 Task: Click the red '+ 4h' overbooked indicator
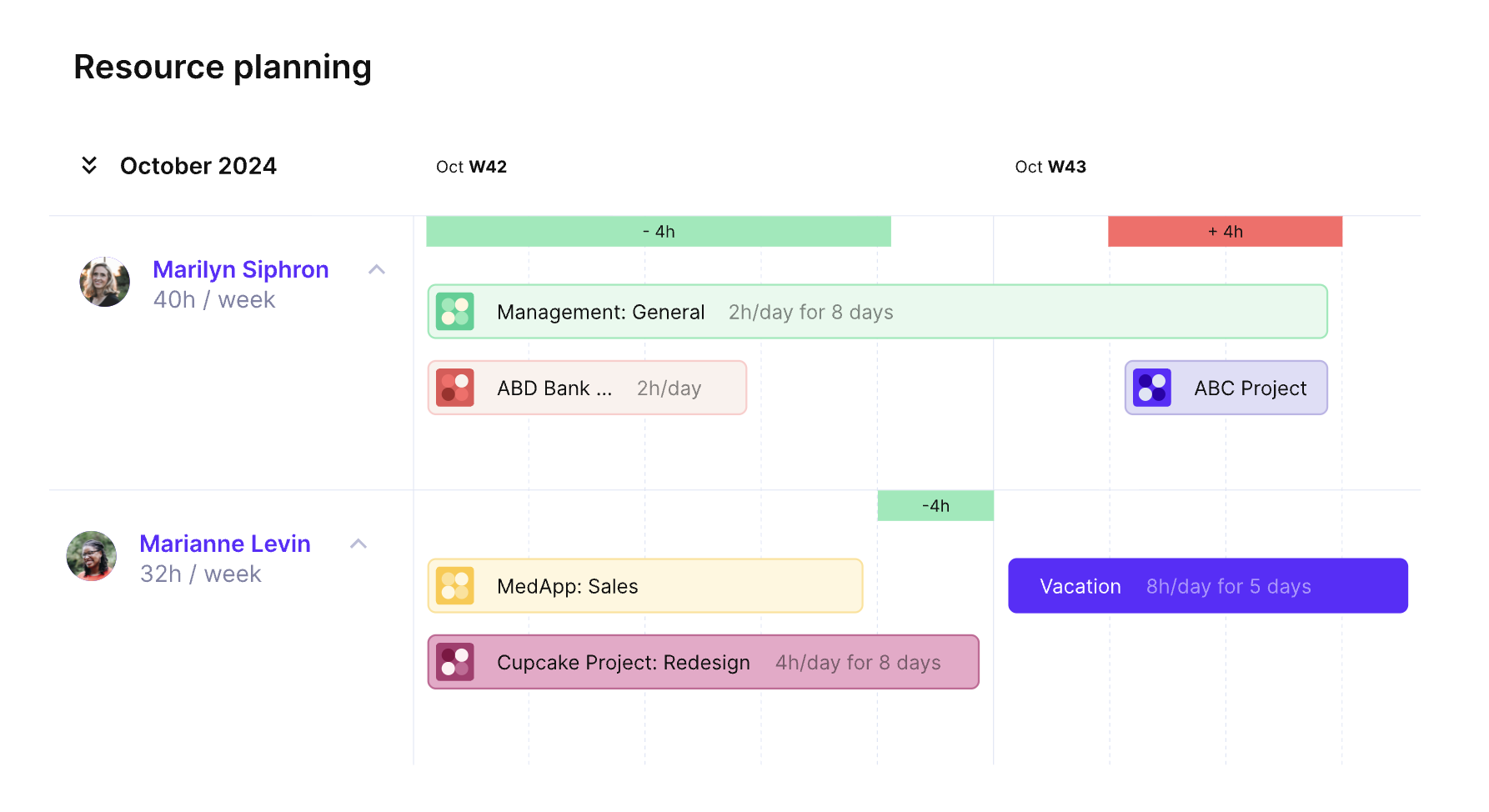[x=1226, y=232]
